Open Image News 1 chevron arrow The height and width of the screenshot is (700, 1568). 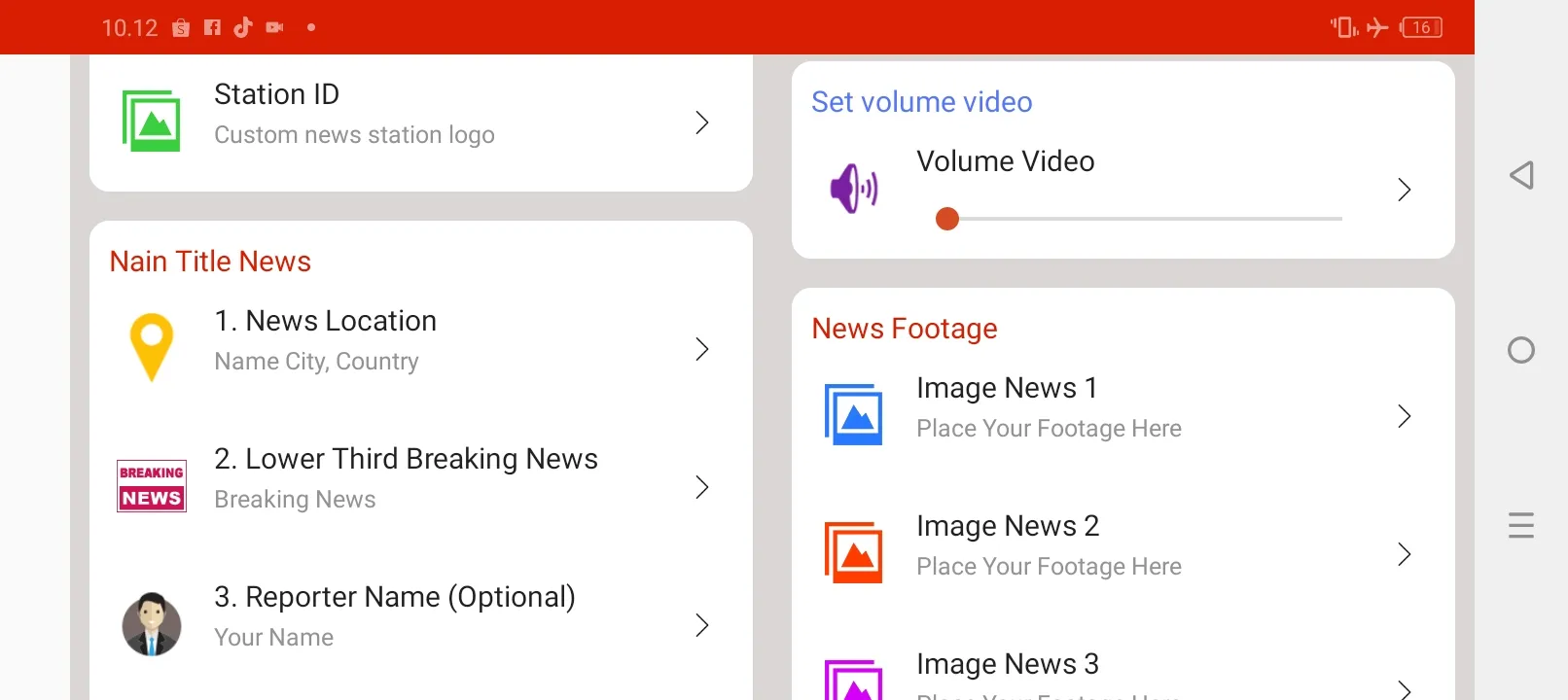1405,416
